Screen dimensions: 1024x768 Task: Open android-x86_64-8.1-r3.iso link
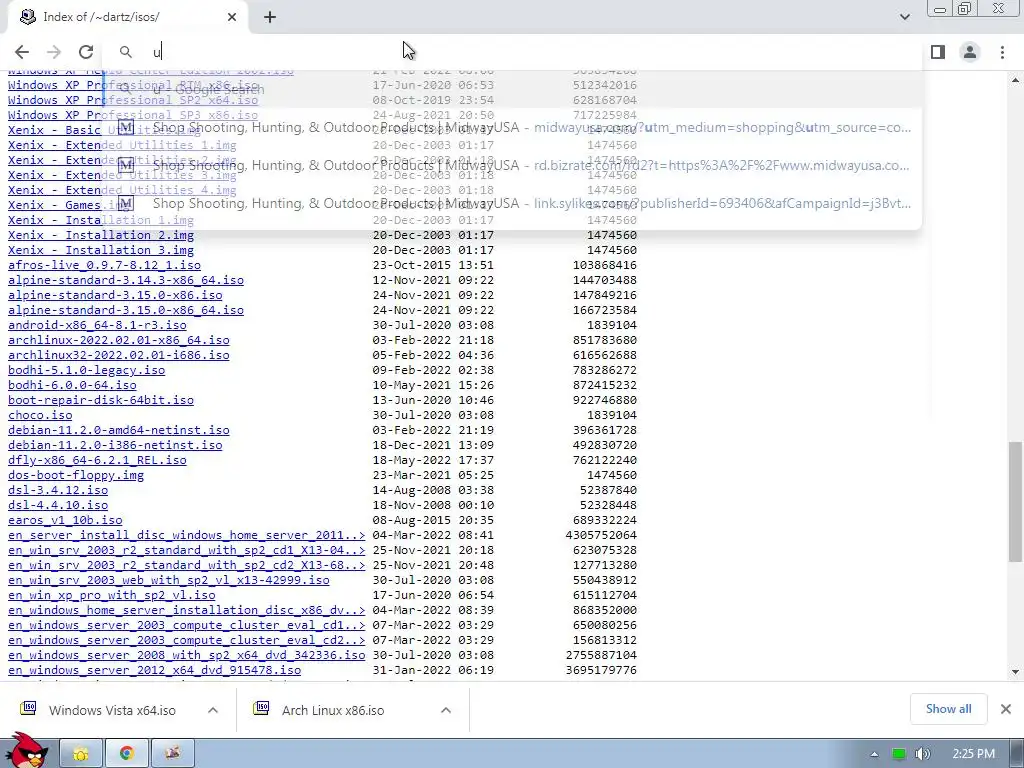[x=97, y=325]
